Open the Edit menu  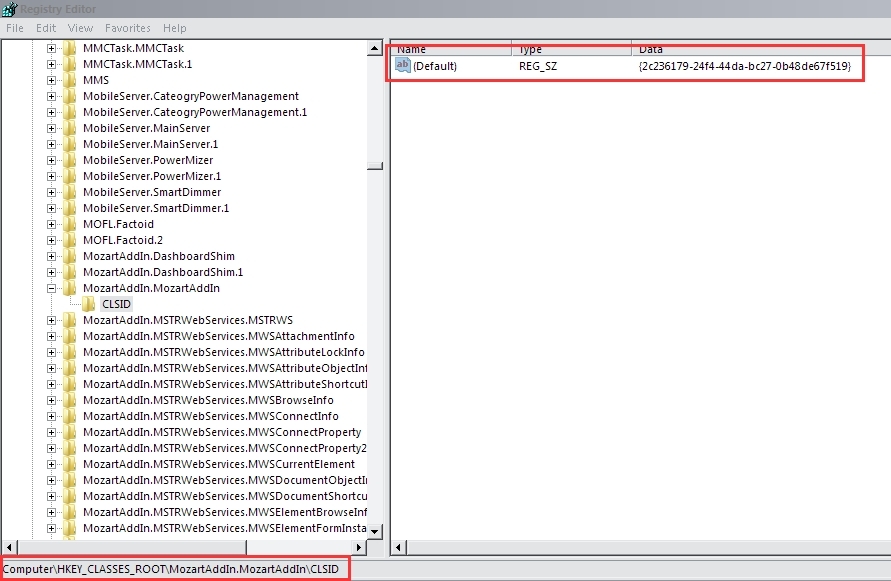46,28
